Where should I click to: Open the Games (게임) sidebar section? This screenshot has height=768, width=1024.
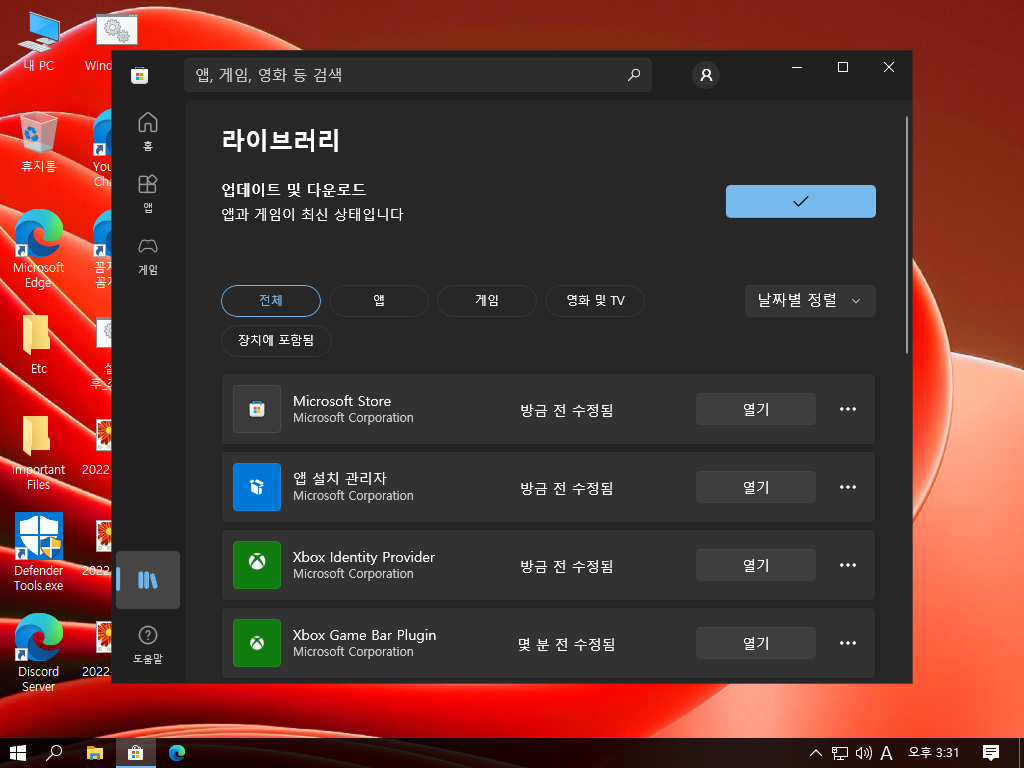point(148,255)
